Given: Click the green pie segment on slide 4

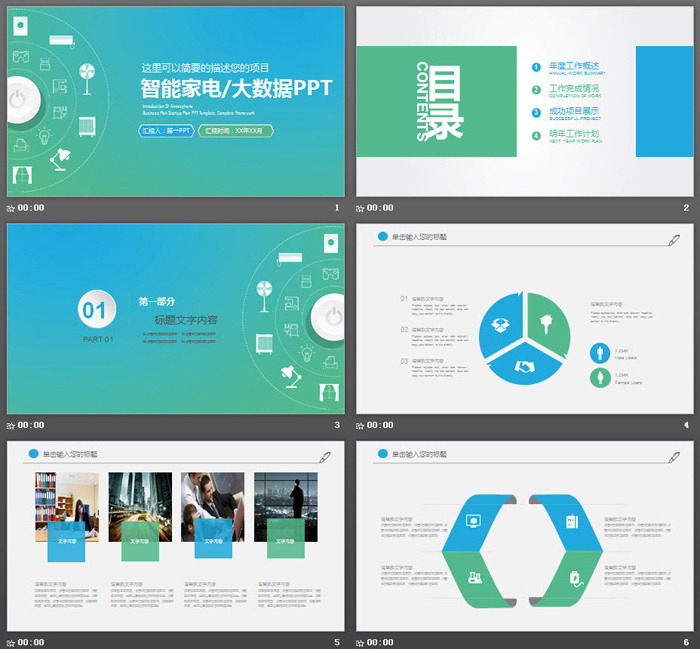Looking at the screenshot, I should (x=548, y=324).
